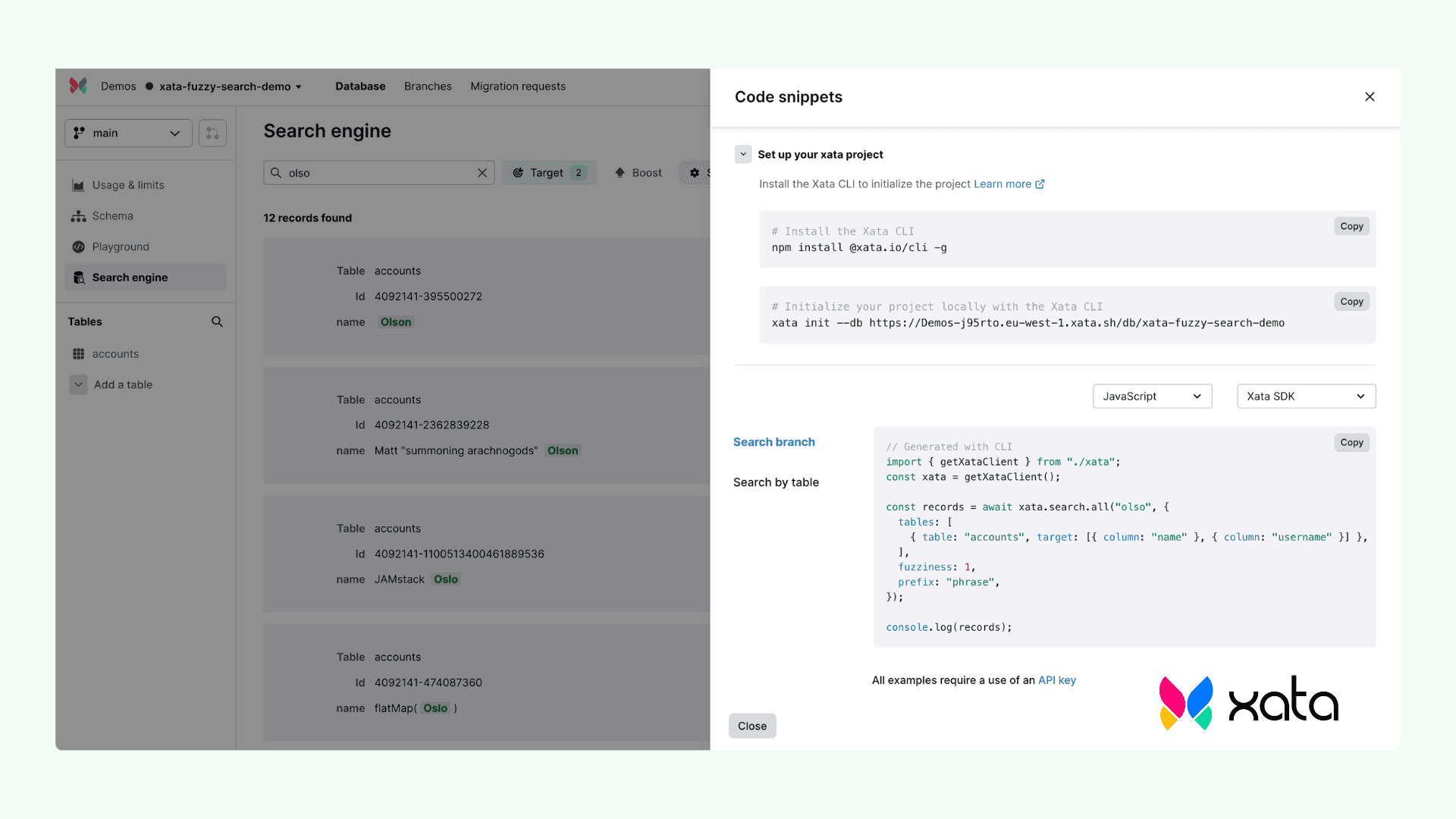
Task: Click the Target button with 2 badge
Action: coord(550,173)
